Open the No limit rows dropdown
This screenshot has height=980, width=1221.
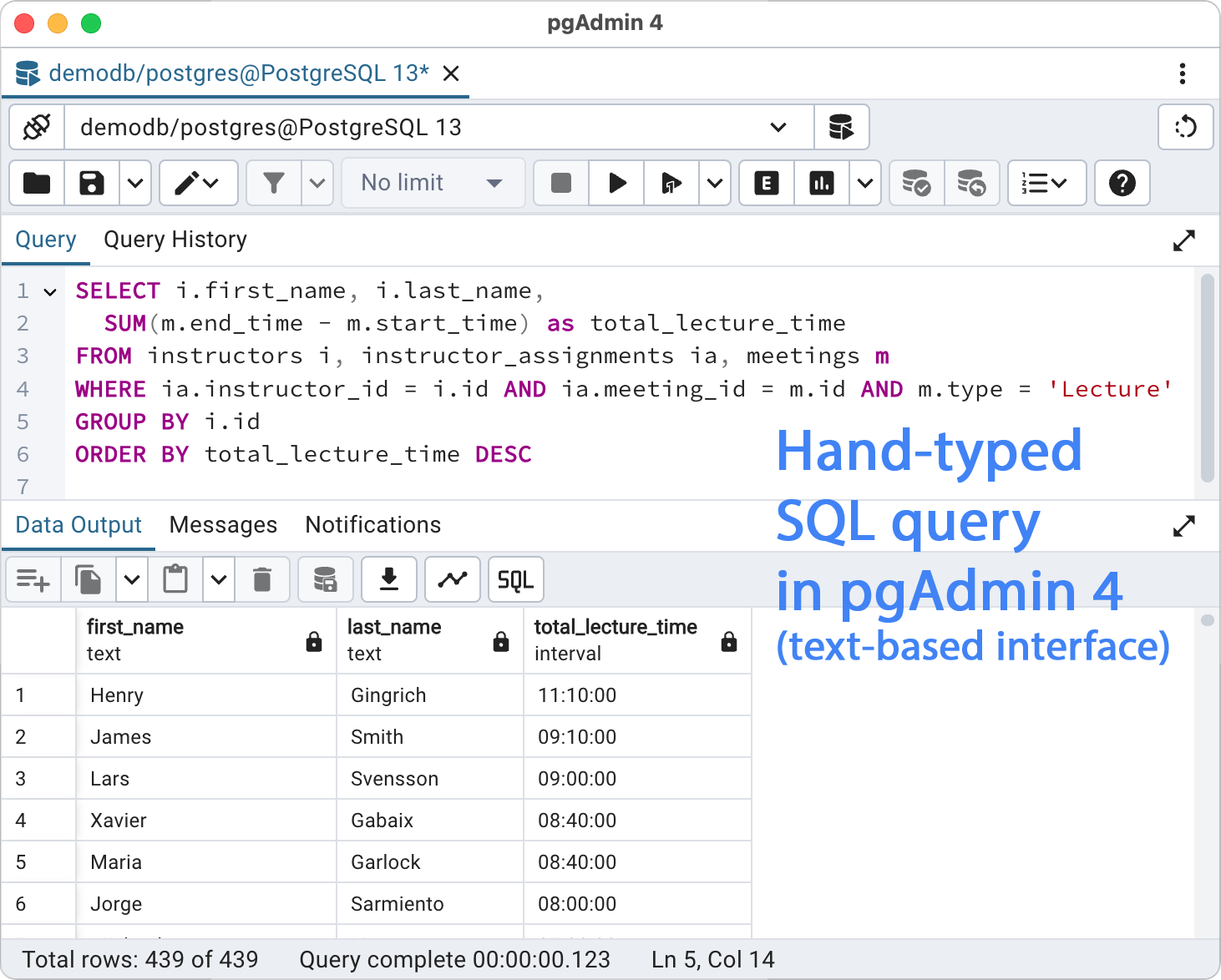tap(433, 183)
